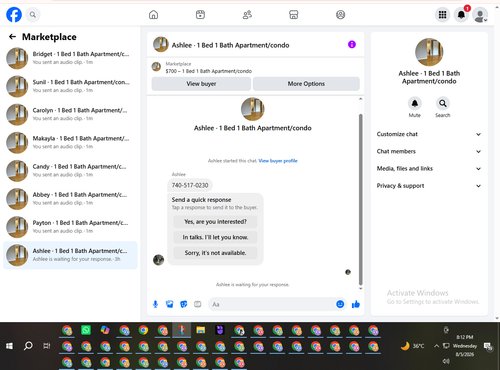This screenshot has height=370, width=500.
Task: Open File Explorer from the taskbar
Action: click(201, 330)
